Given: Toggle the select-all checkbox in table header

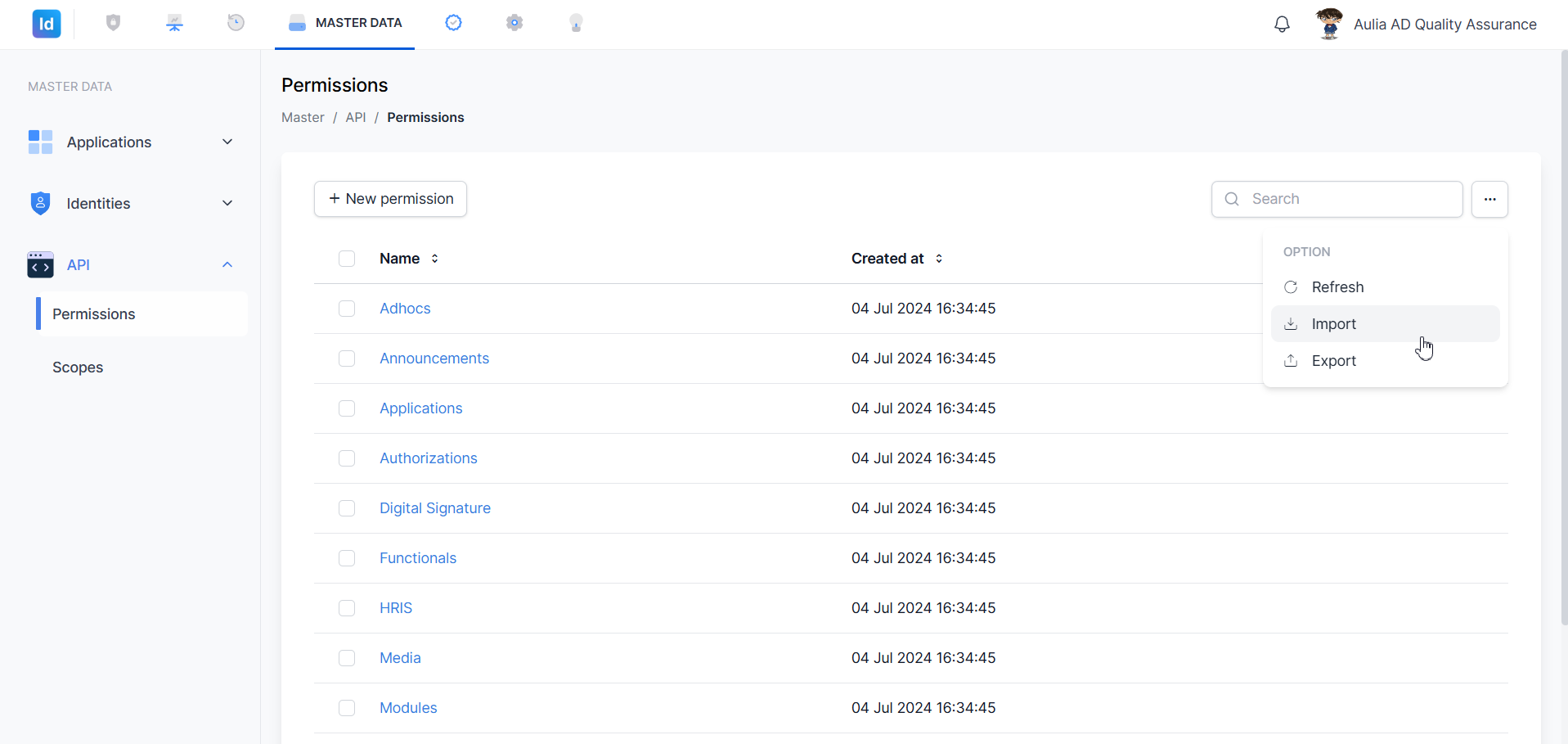Looking at the screenshot, I should click(x=347, y=259).
